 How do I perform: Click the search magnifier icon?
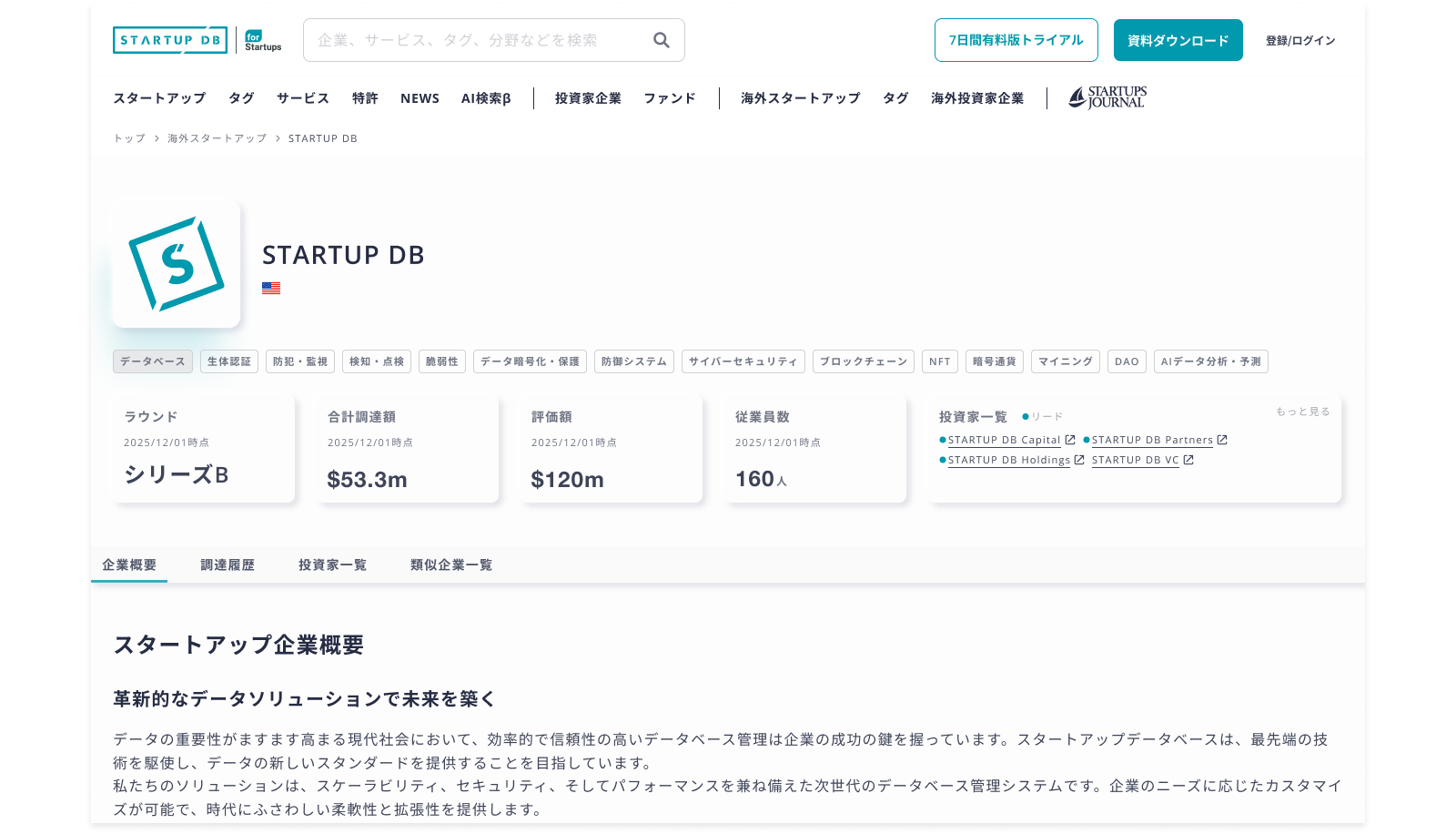pyautogui.click(x=662, y=40)
